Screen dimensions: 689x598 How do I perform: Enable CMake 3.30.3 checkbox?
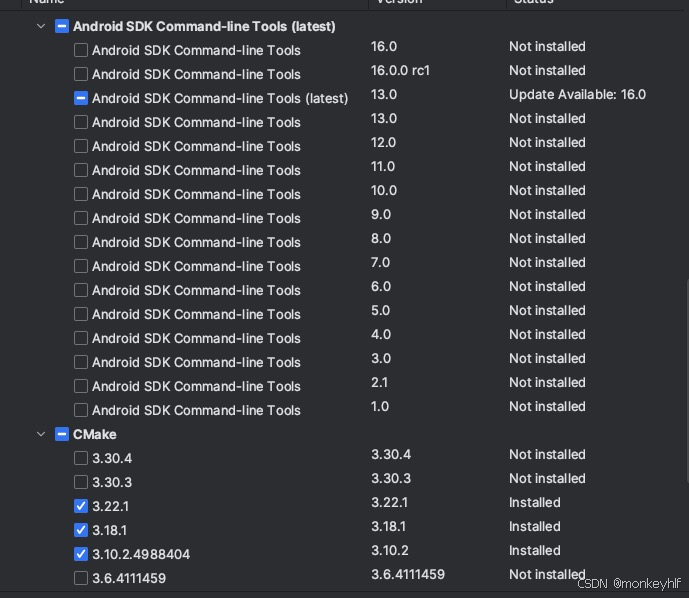pyautogui.click(x=81, y=482)
